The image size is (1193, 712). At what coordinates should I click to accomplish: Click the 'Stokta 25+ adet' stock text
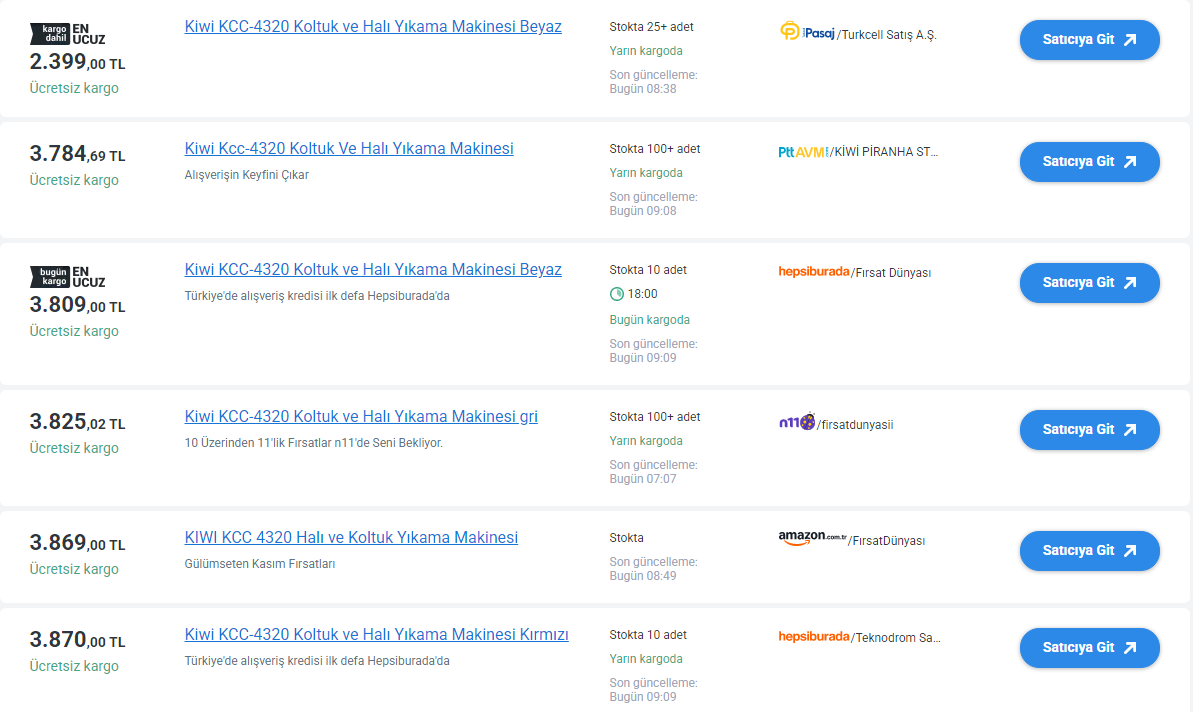point(651,27)
